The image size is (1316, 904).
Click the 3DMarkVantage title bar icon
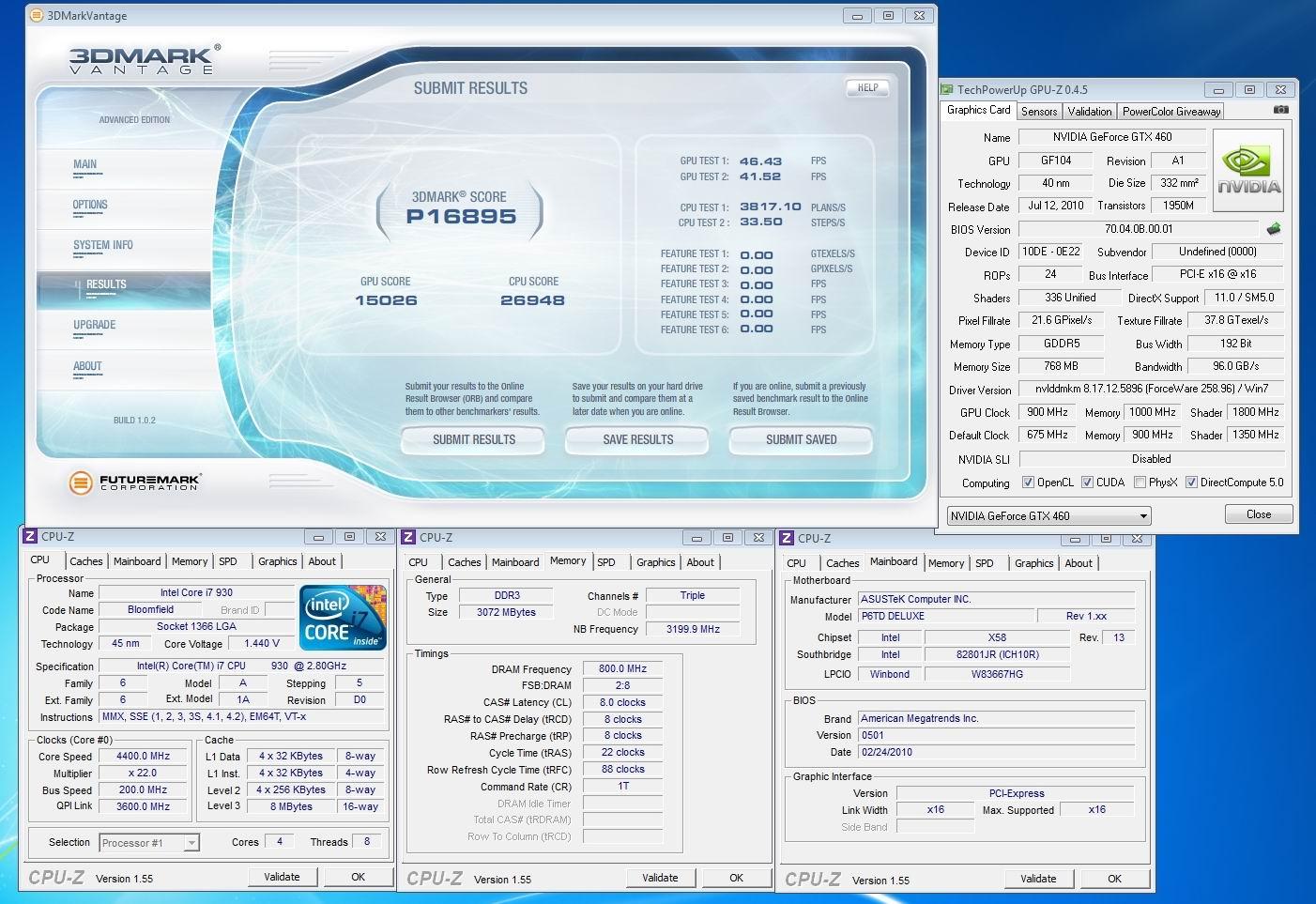click(x=37, y=15)
